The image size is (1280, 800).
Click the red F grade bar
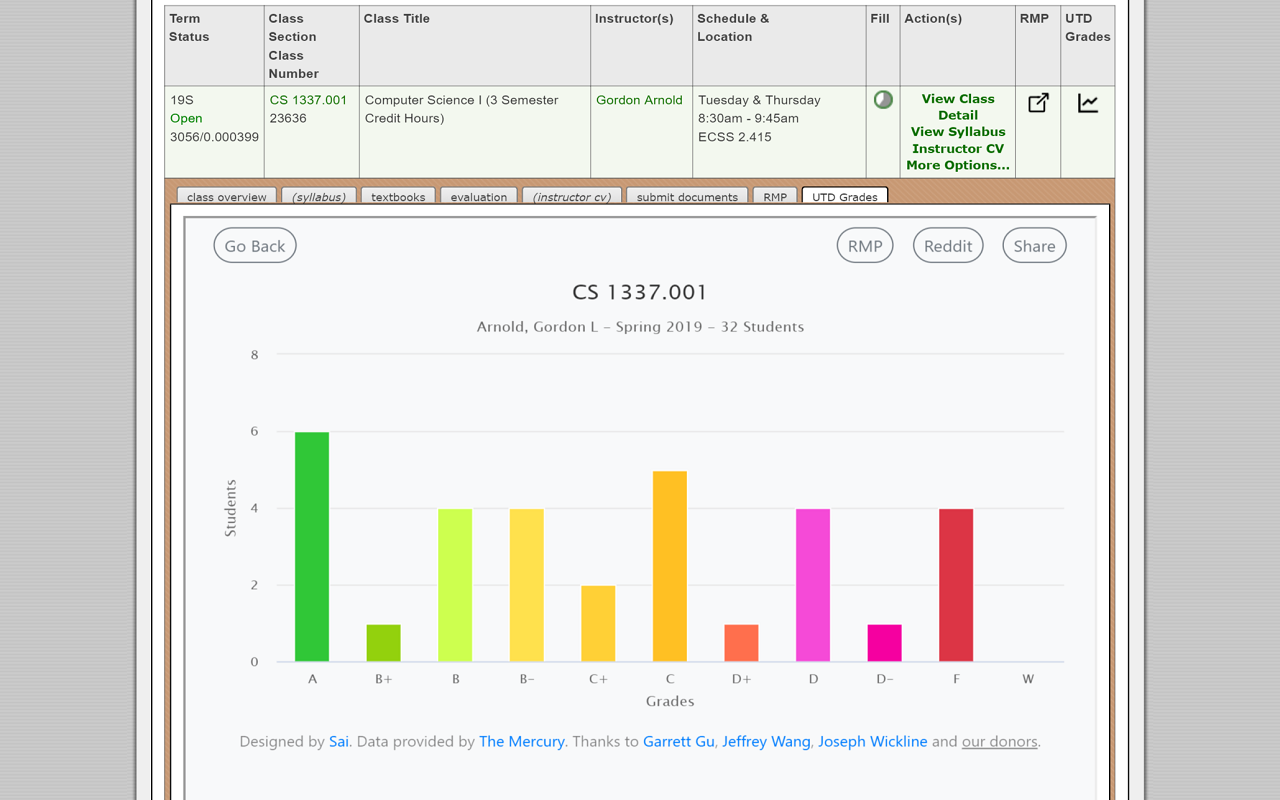point(956,585)
